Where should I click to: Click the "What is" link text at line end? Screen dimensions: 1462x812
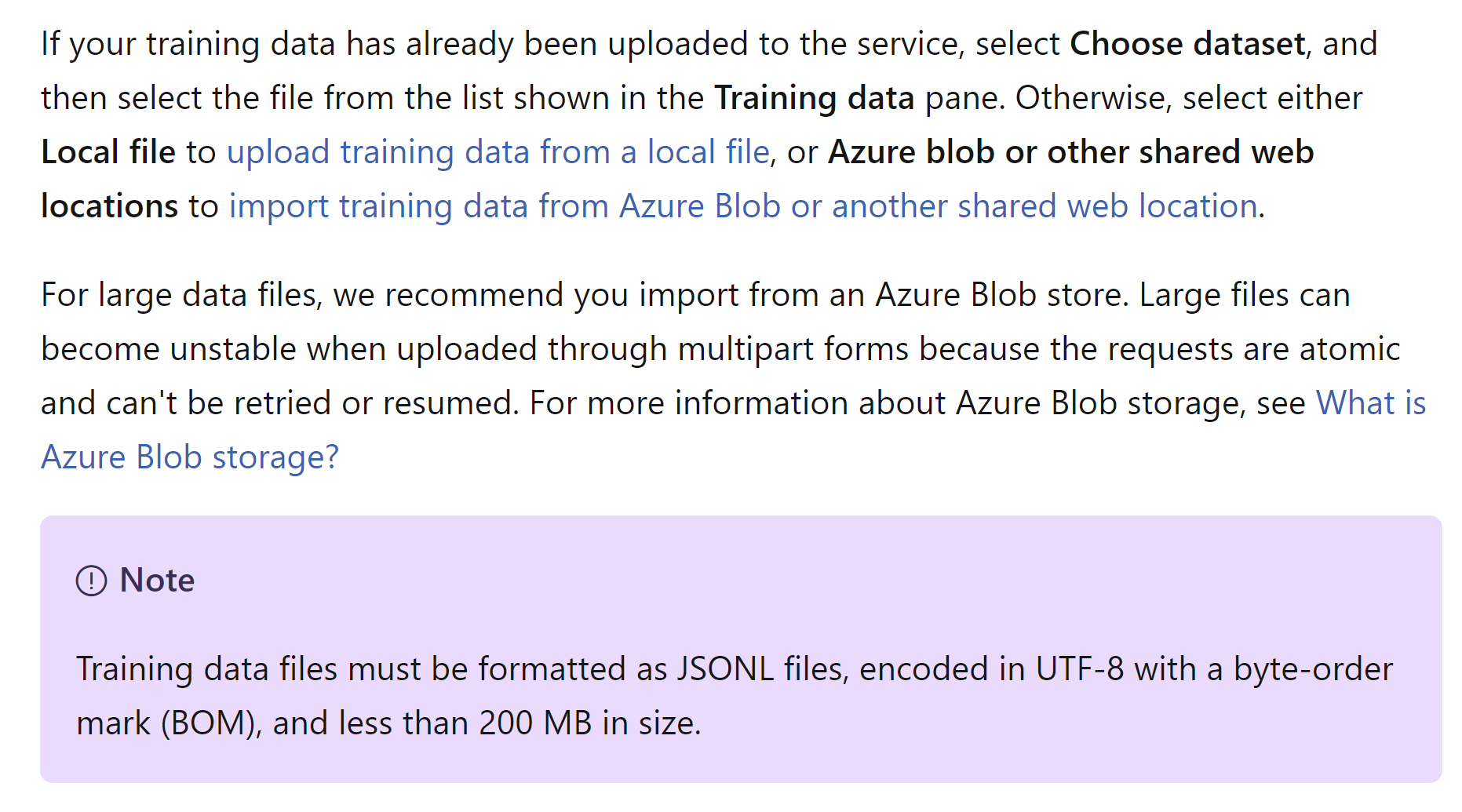1371,403
